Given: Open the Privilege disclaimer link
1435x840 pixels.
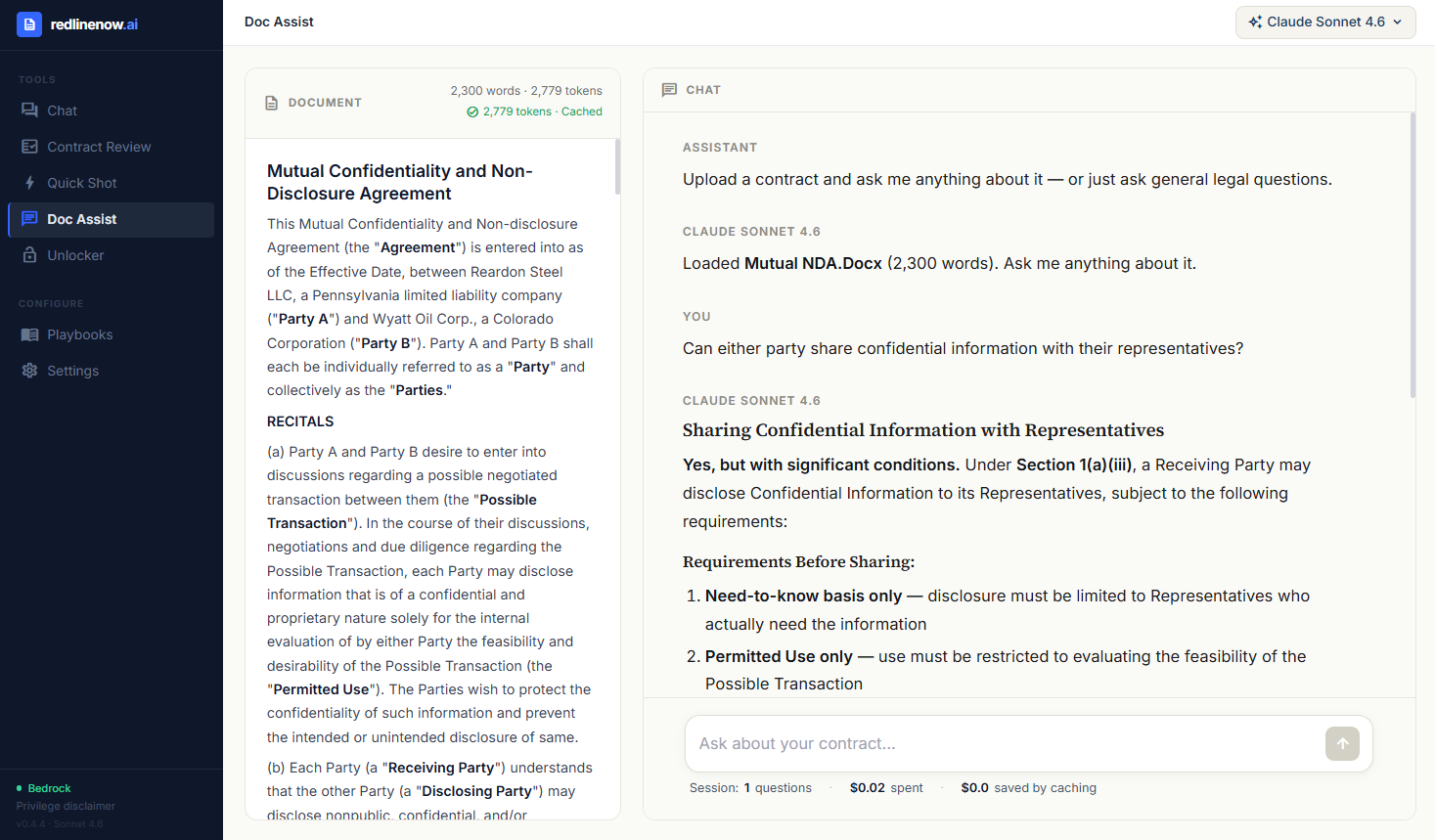Looking at the screenshot, I should tap(66, 806).
